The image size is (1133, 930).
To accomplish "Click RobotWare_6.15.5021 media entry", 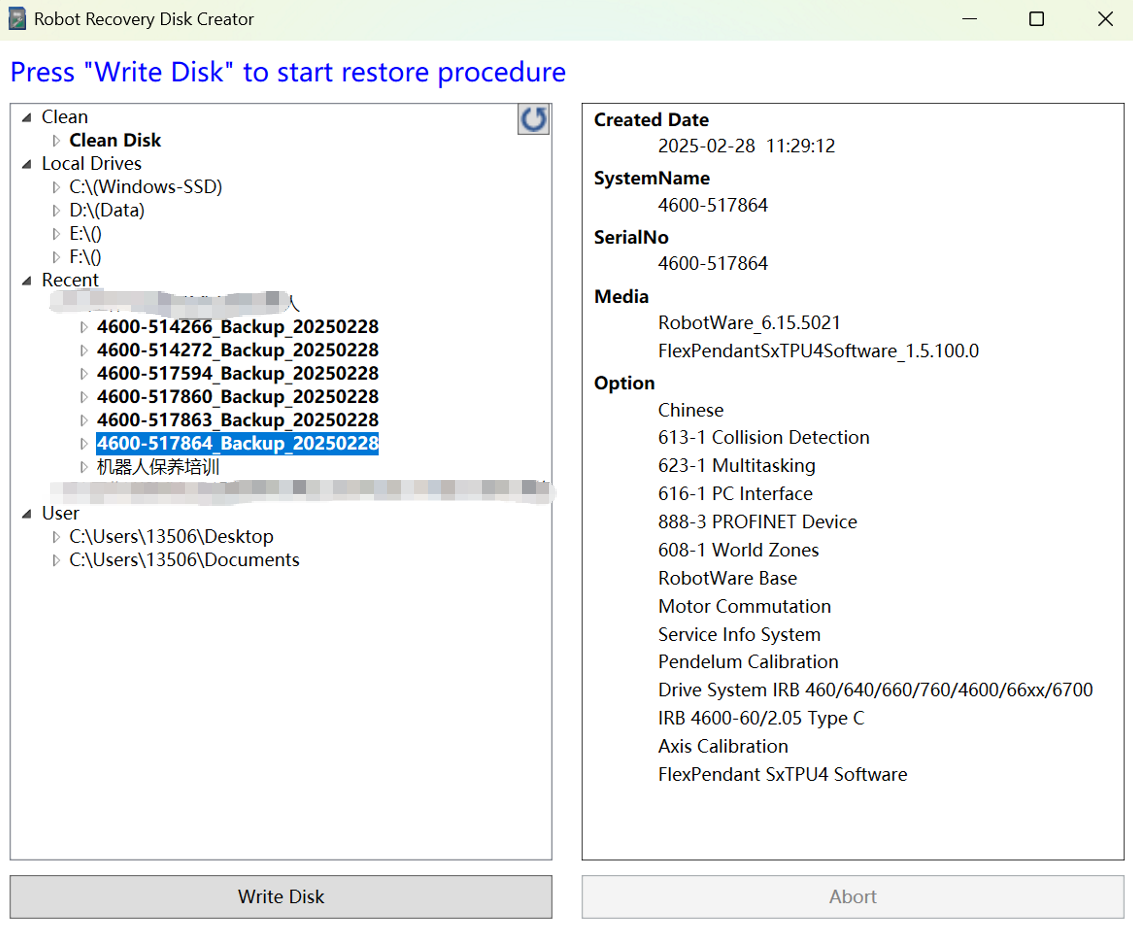I will pos(749,323).
